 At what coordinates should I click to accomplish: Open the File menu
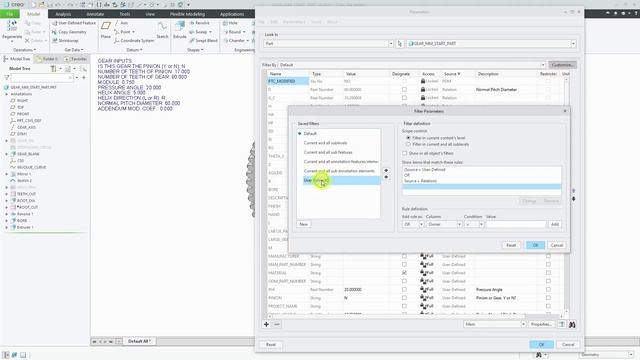click(x=10, y=14)
